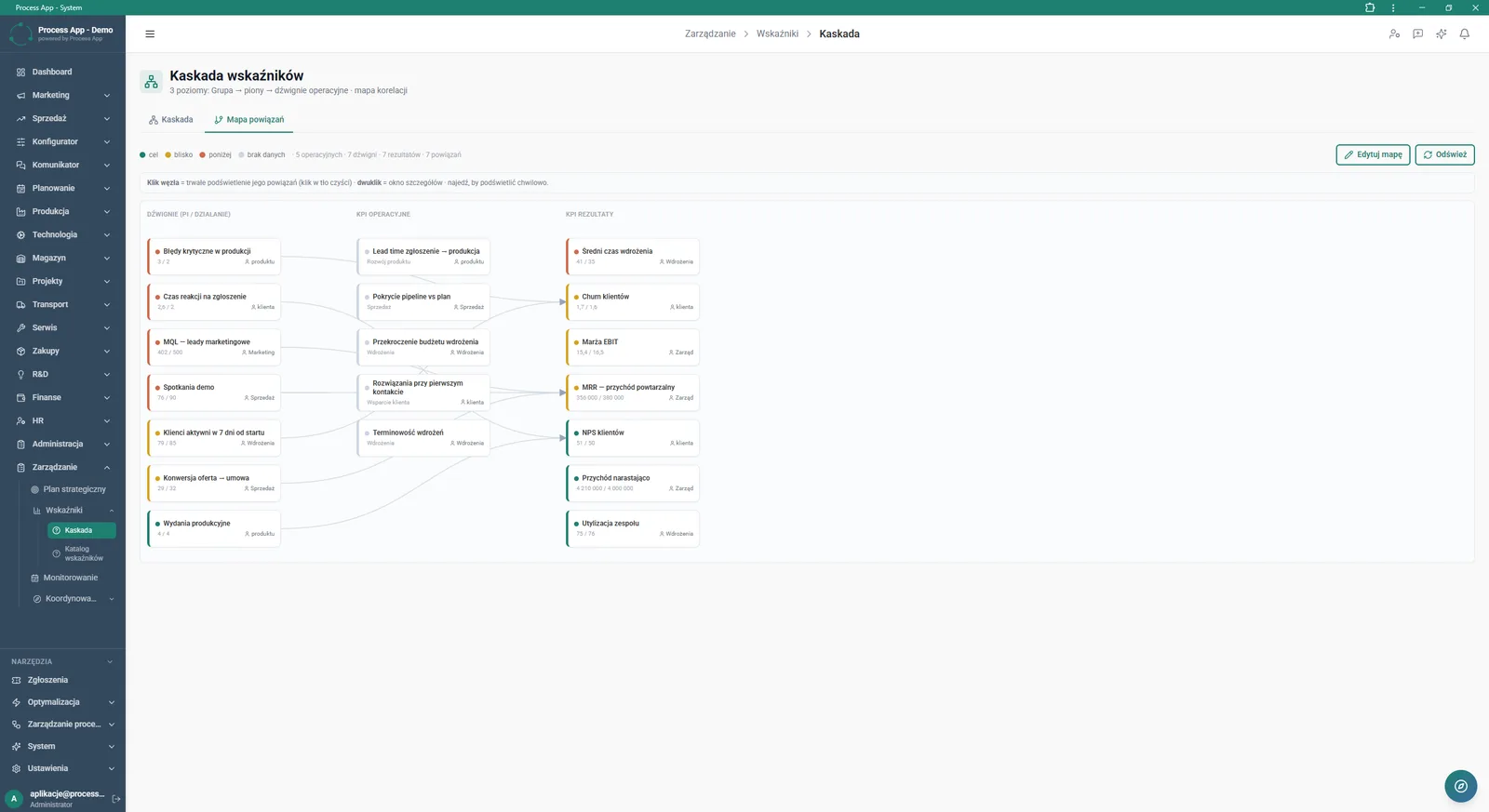
Task: Select the Konwersja oferta — umowa node
Action: click(214, 483)
